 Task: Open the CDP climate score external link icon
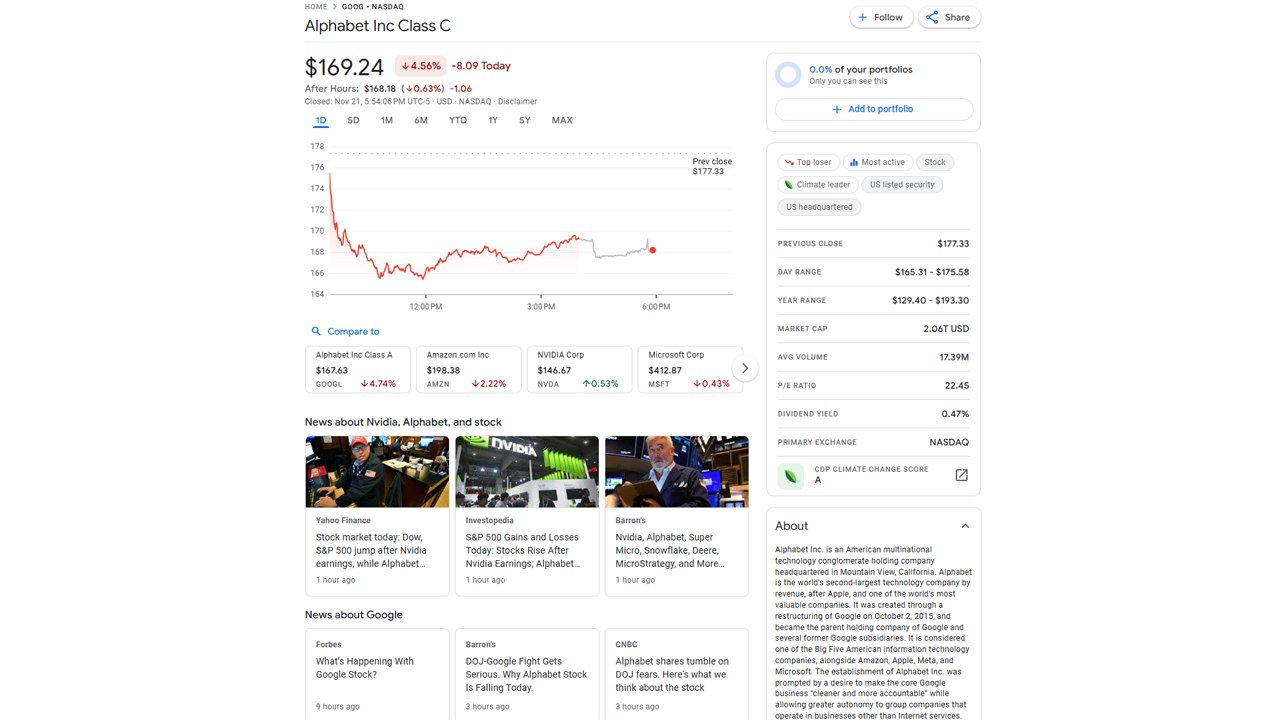(961, 475)
